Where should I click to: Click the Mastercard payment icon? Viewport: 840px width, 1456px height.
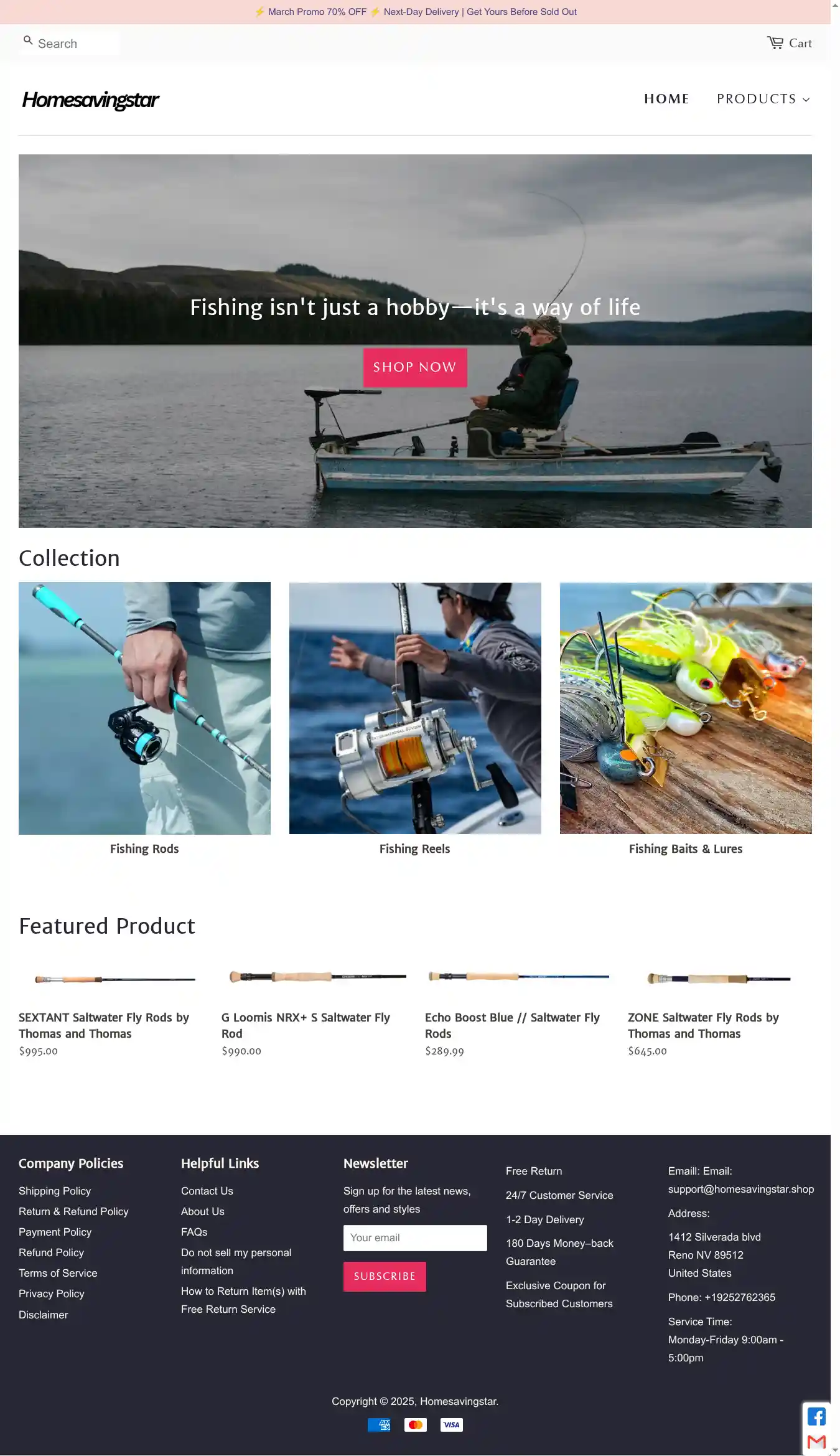(x=415, y=1425)
